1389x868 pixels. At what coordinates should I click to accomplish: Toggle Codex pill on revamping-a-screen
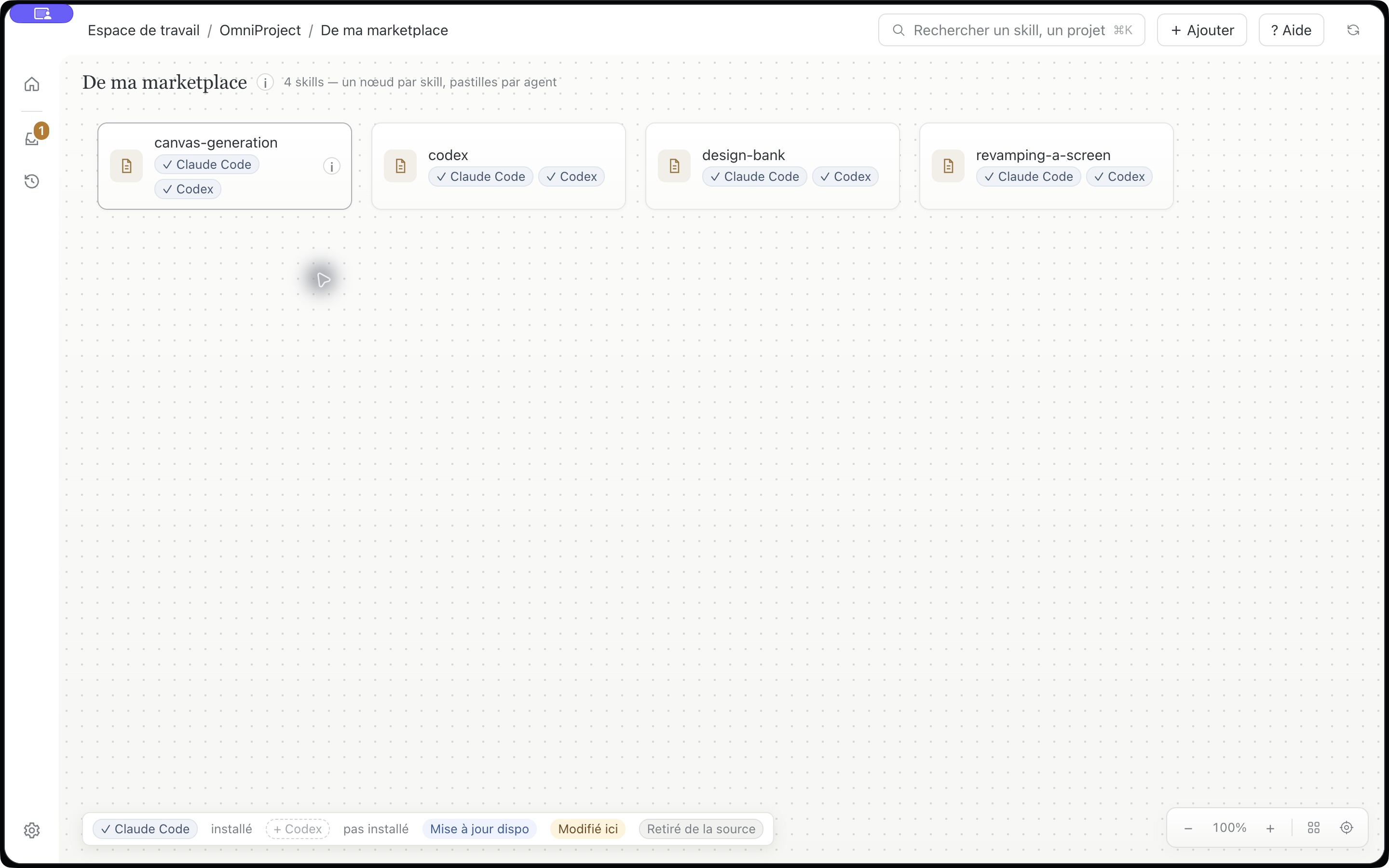[x=1118, y=177]
